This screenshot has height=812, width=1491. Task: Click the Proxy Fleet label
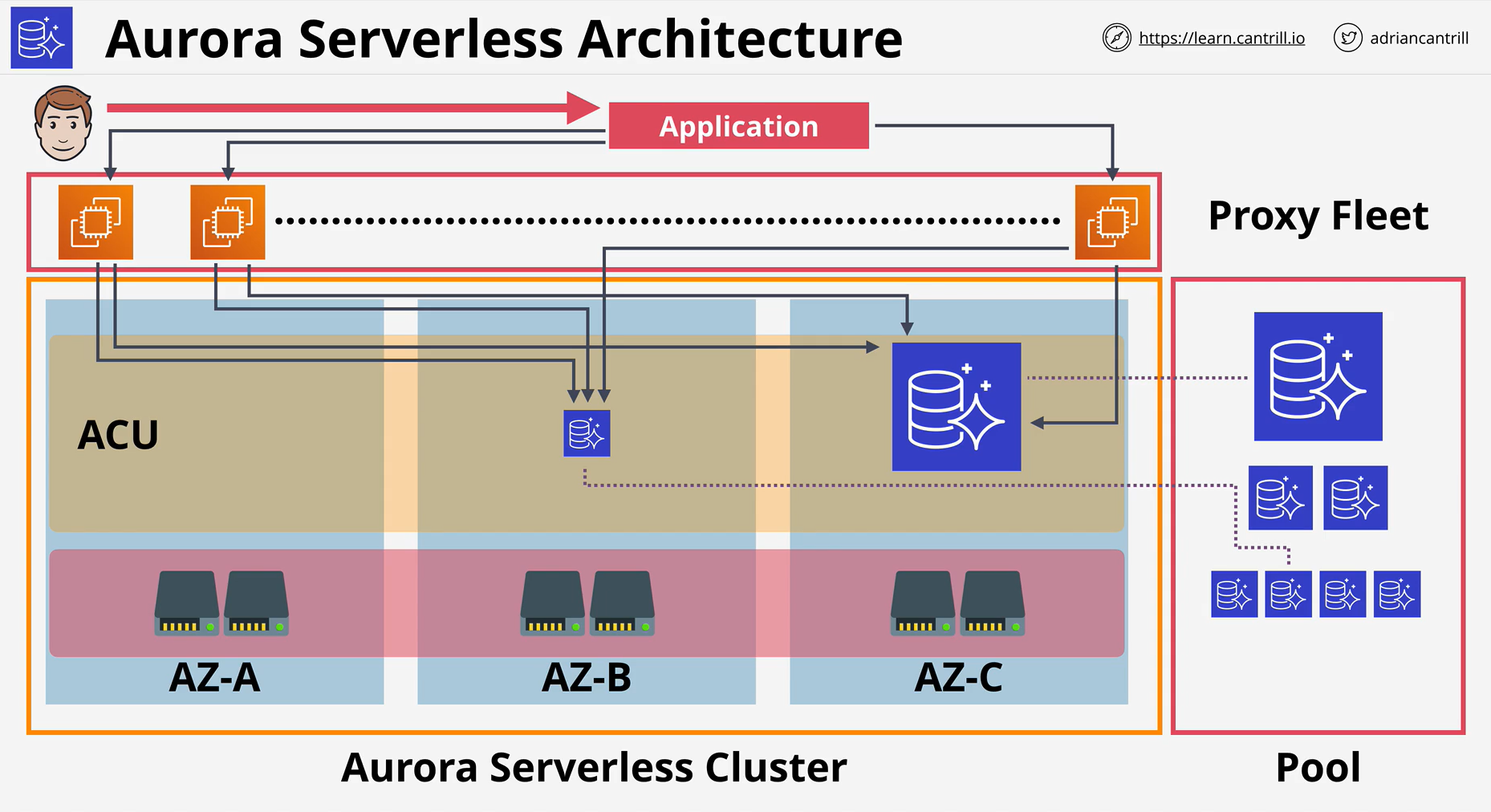click(x=1318, y=216)
